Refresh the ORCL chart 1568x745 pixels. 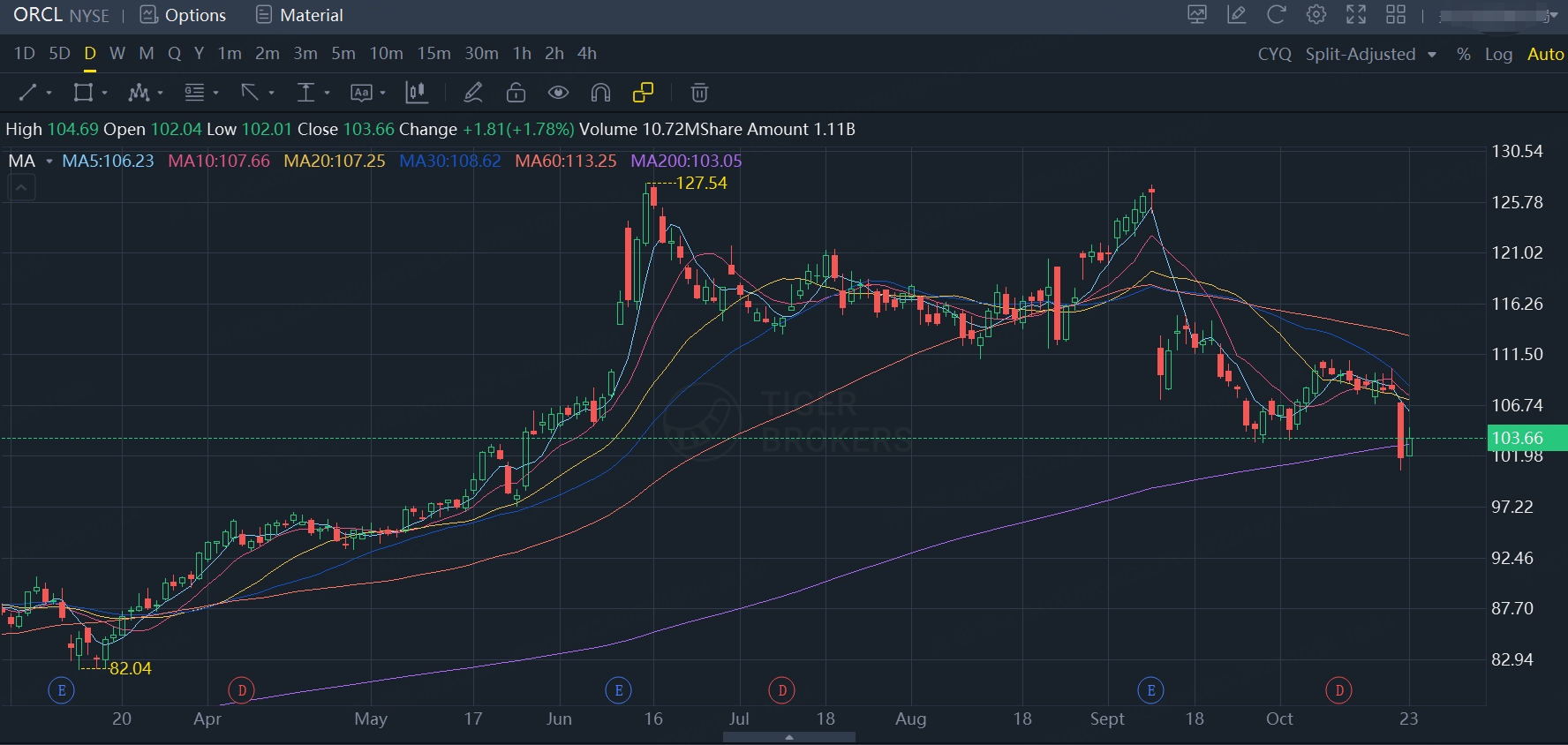coord(1277,14)
